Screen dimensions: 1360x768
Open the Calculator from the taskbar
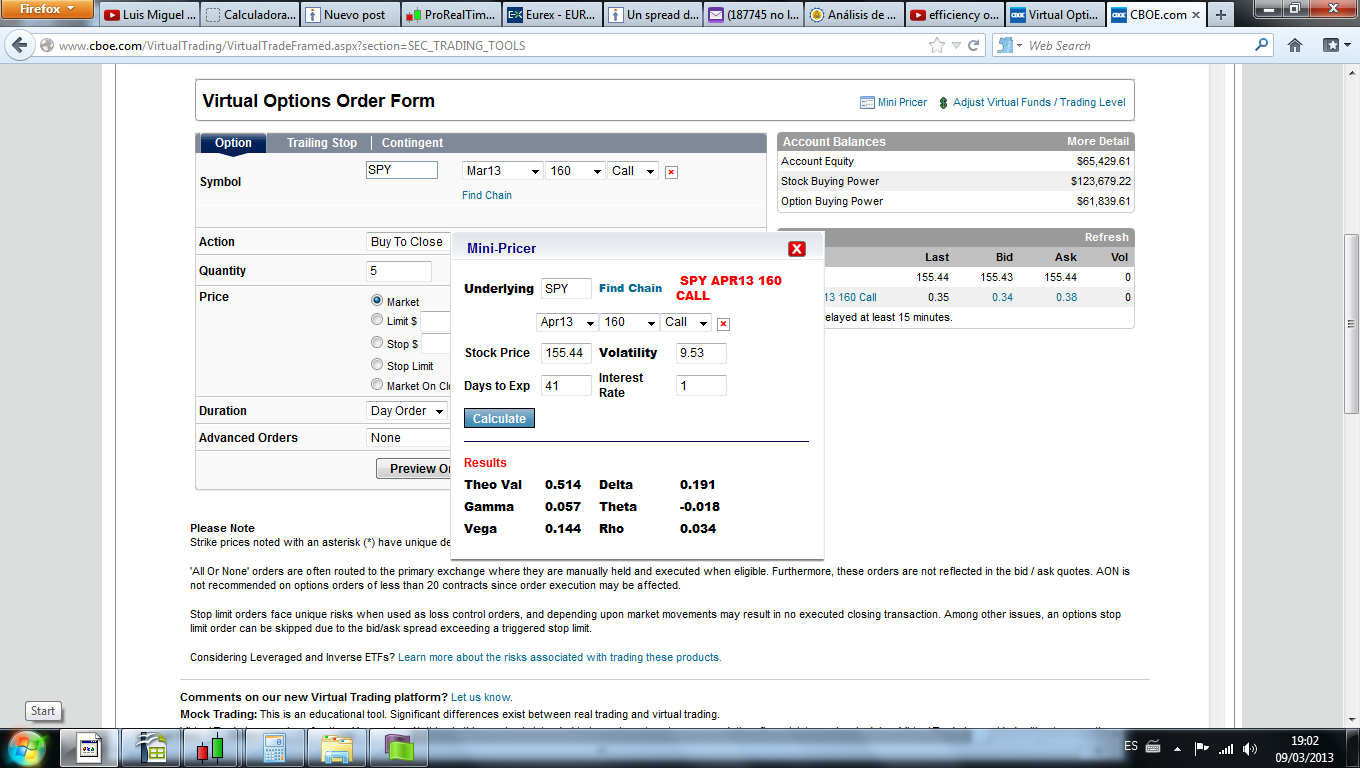point(273,748)
